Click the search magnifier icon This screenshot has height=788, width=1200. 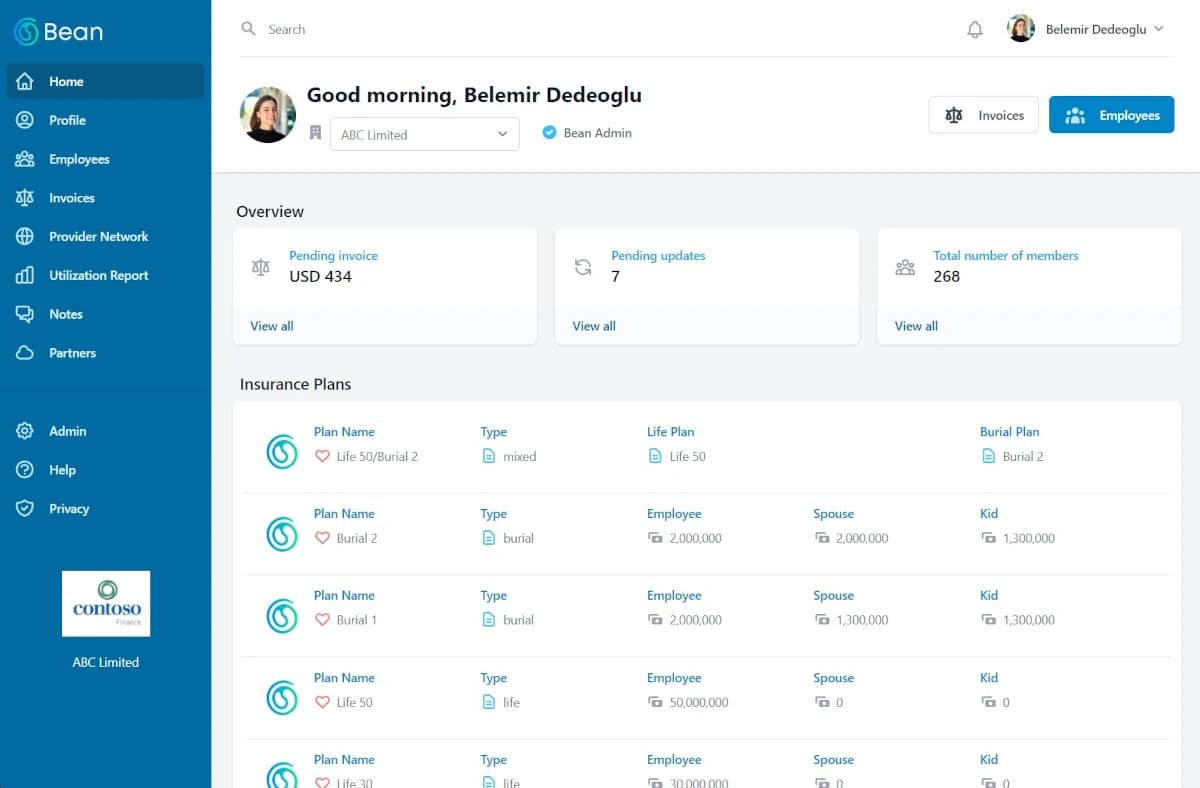(249, 29)
